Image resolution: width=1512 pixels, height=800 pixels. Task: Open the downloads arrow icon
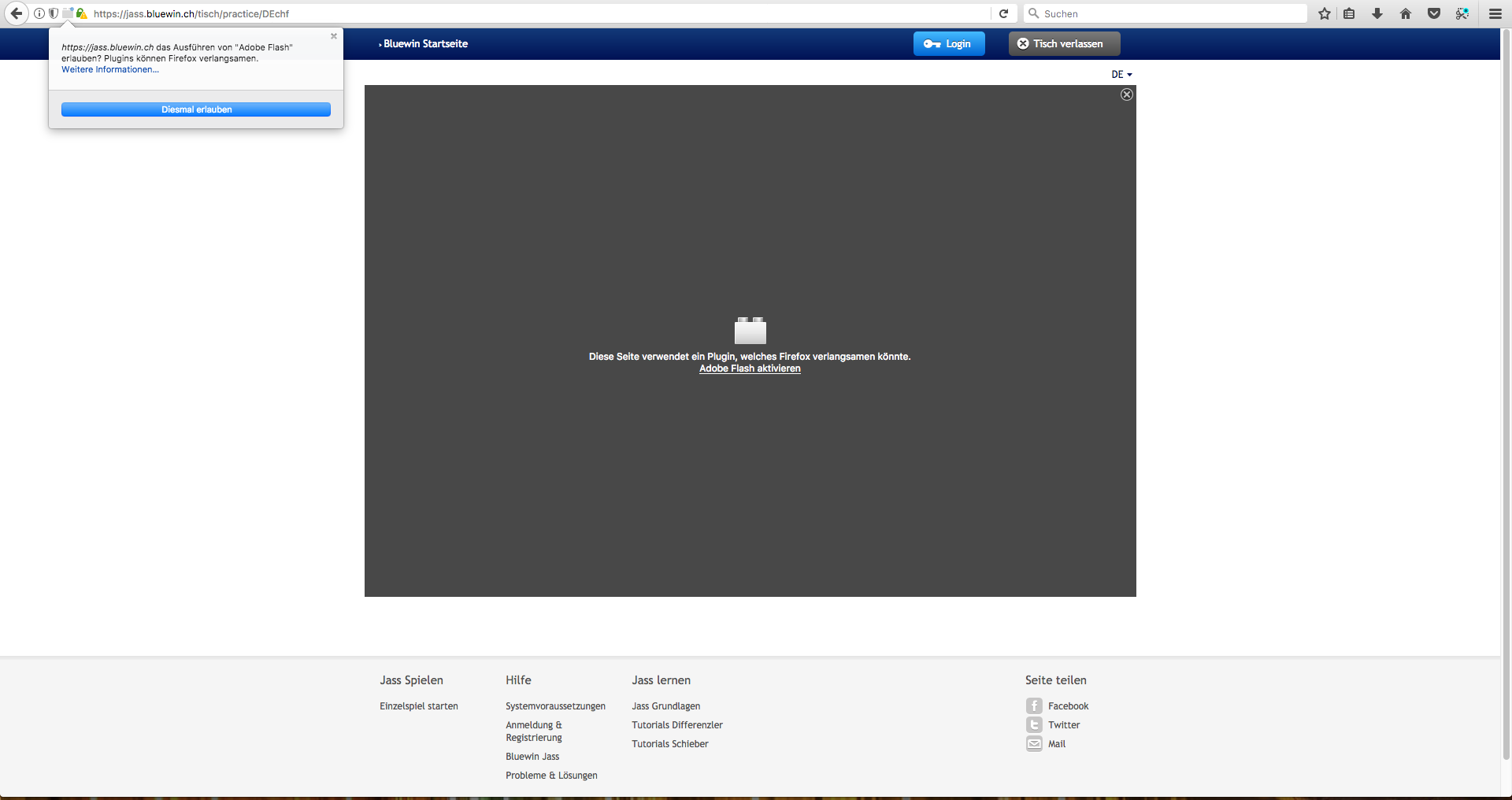click(1377, 13)
